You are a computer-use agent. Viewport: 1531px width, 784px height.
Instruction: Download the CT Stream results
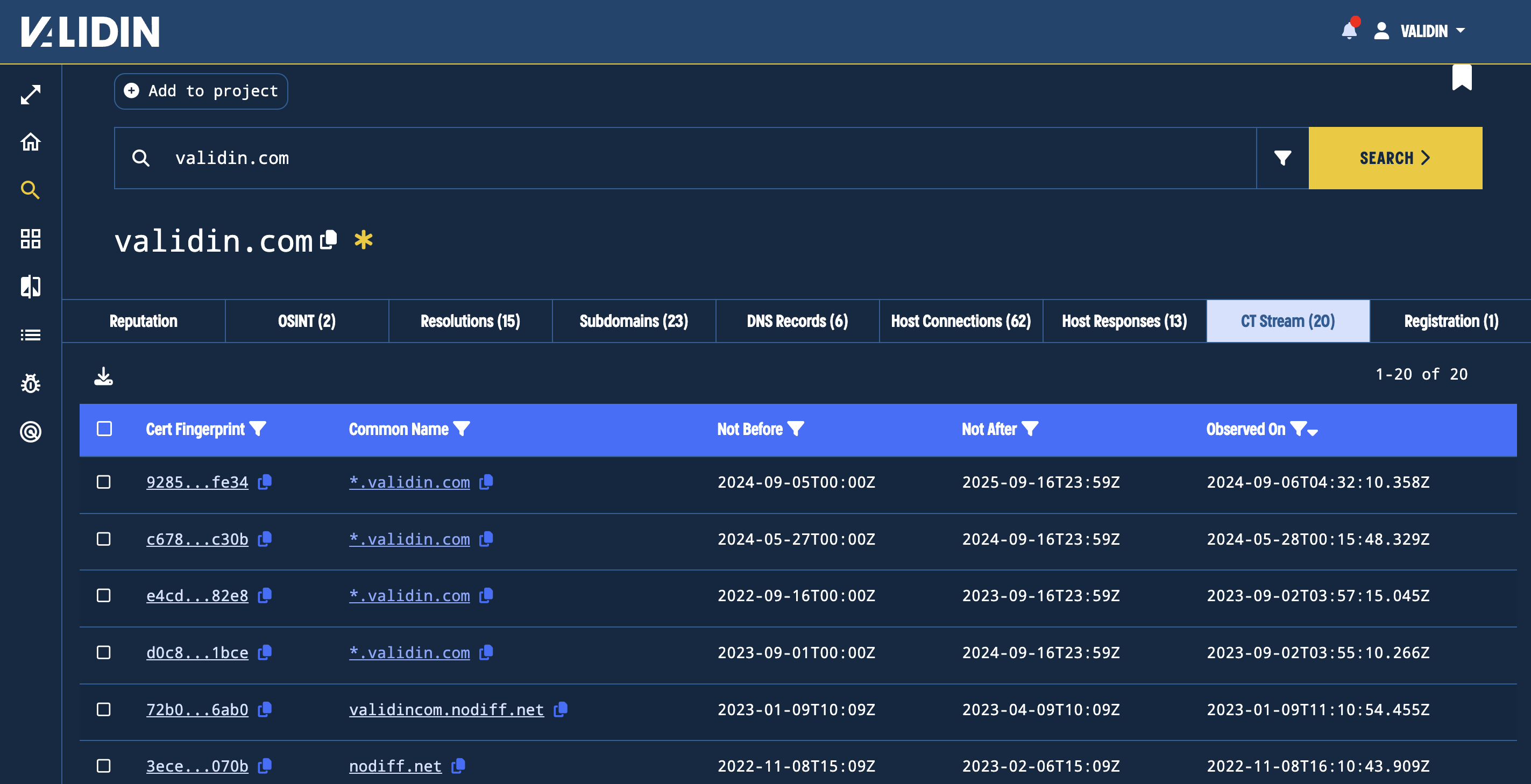[x=103, y=376]
